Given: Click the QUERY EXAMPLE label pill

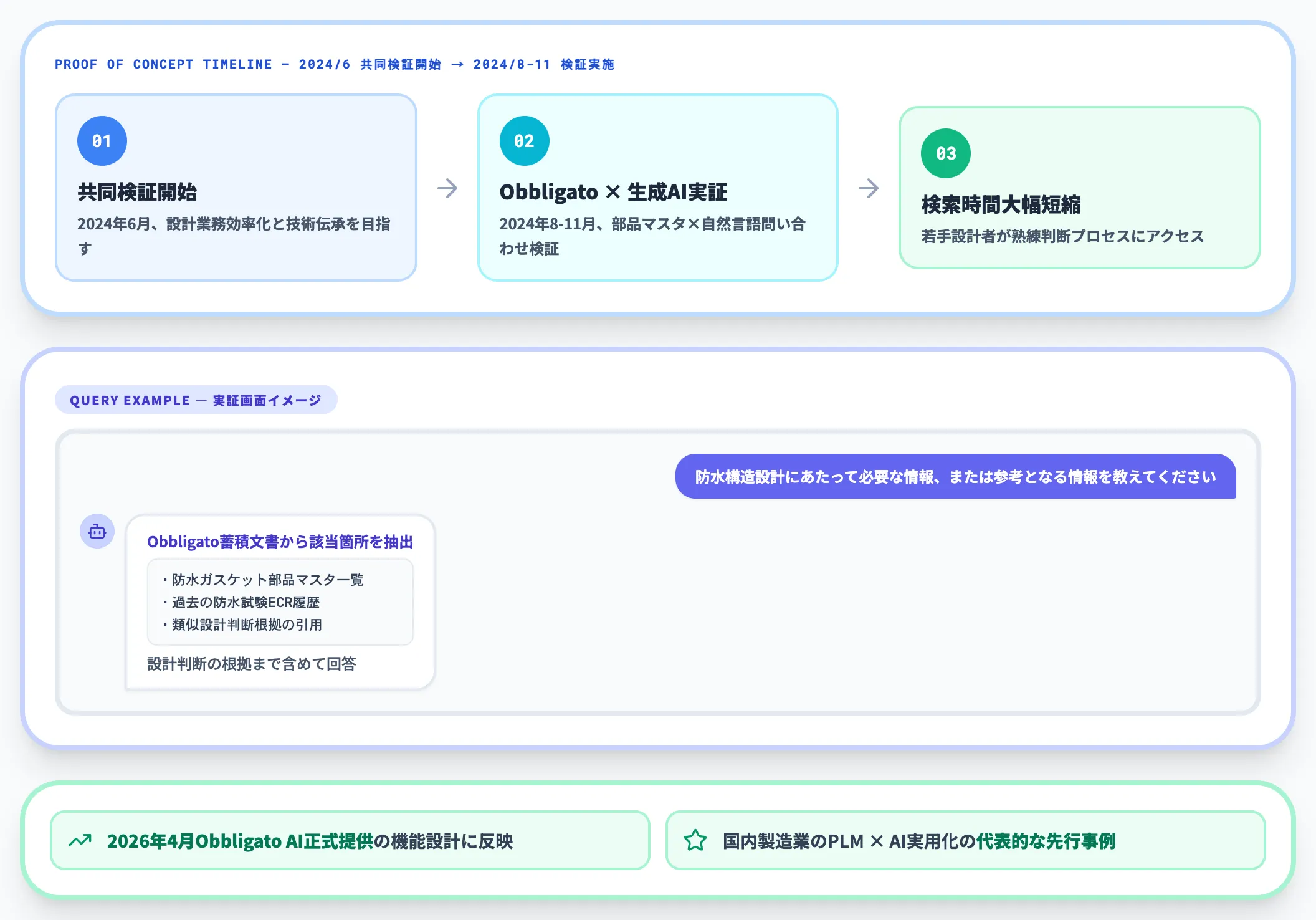Looking at the screenshot, I should point(196,400).
